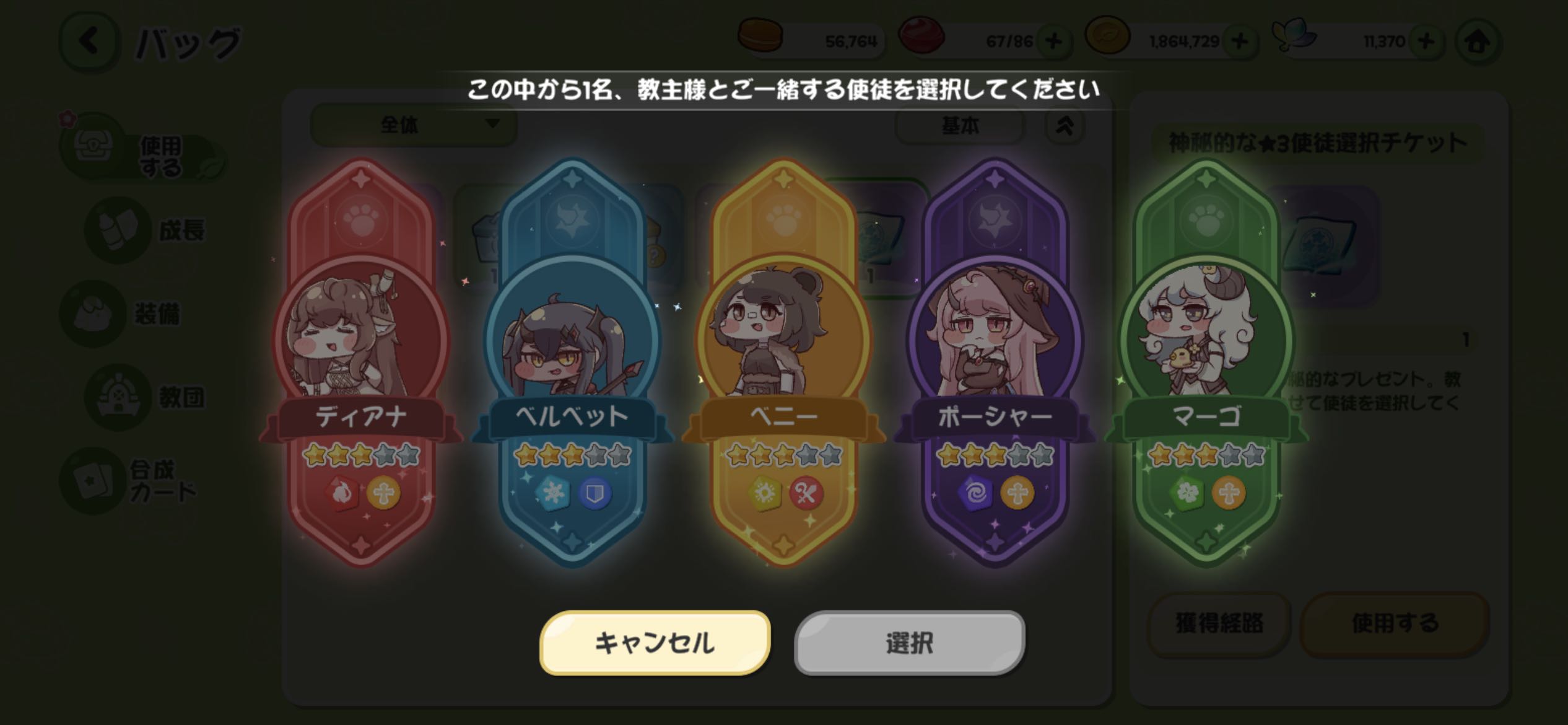Tap the purple swirl element icon on ポーシャー
This screenshot has height=725, width=1568.
click(975, 493)
